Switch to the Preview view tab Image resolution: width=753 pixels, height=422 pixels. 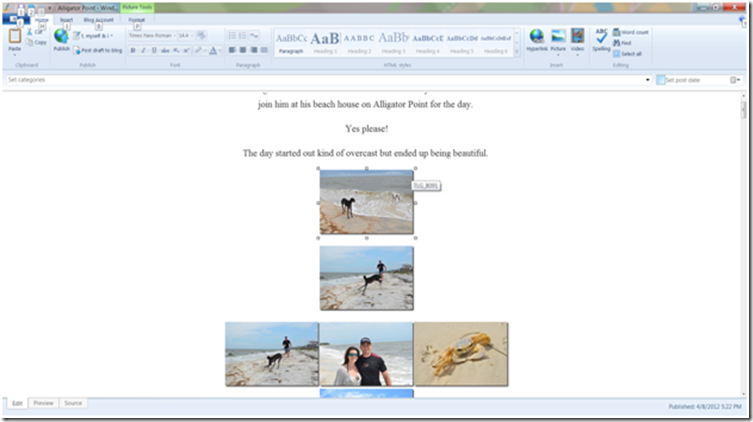[x=43, y=403]
